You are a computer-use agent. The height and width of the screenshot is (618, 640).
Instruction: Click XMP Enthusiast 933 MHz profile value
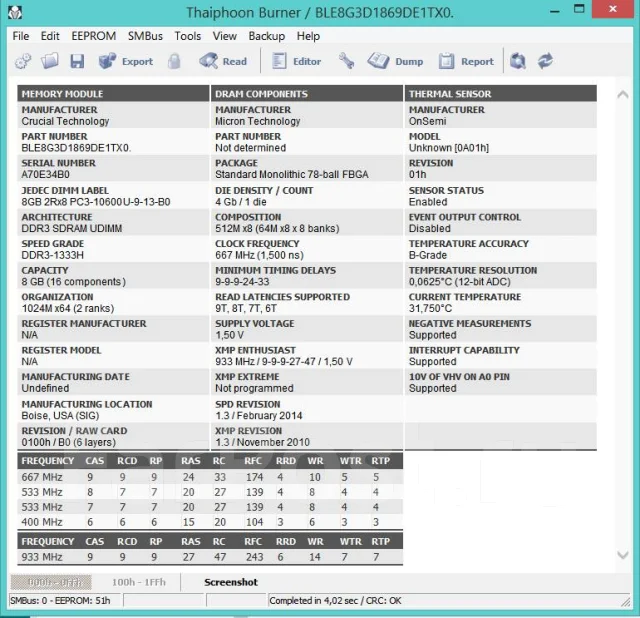(x=284, y=362)
